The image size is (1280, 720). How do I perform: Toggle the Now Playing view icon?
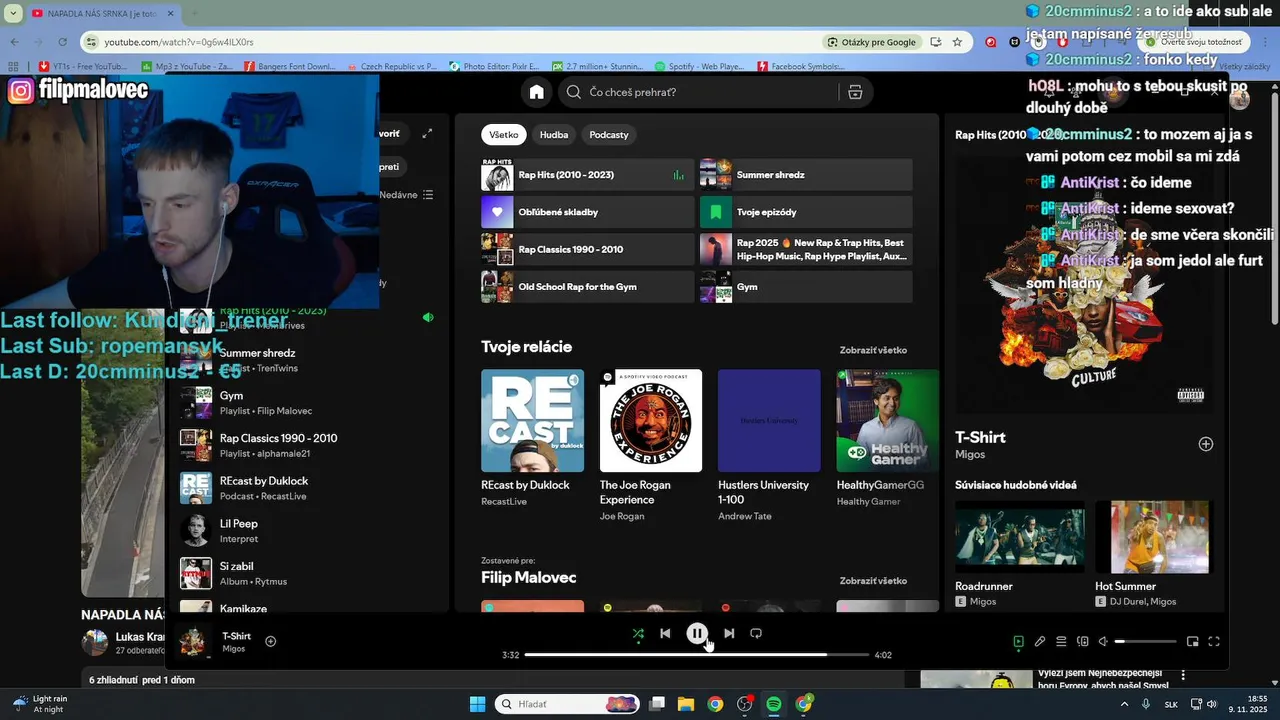pos(1018,642)
